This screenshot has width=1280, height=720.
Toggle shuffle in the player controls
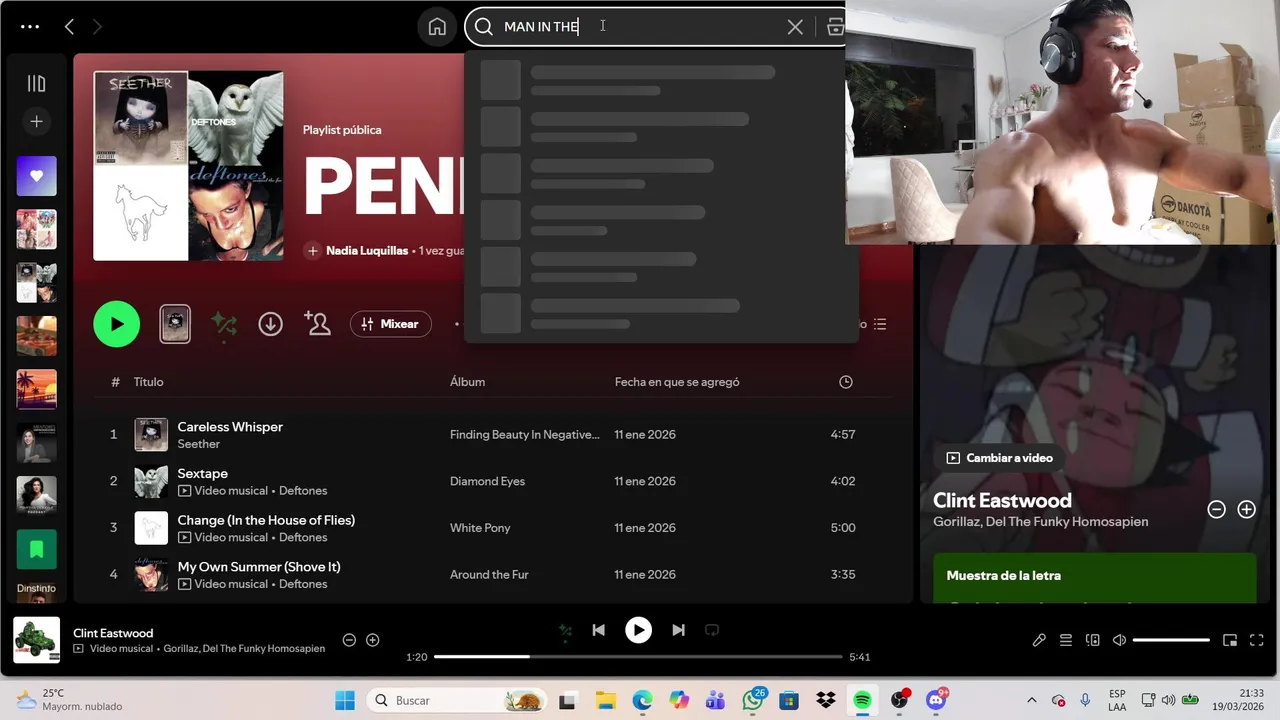tap(565, 630)
